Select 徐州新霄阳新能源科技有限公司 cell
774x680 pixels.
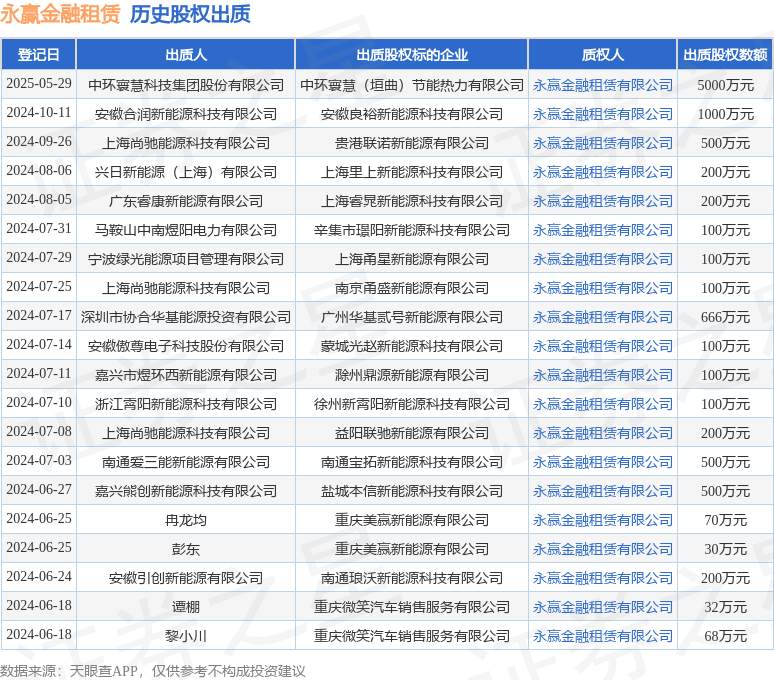coord(412,404)
